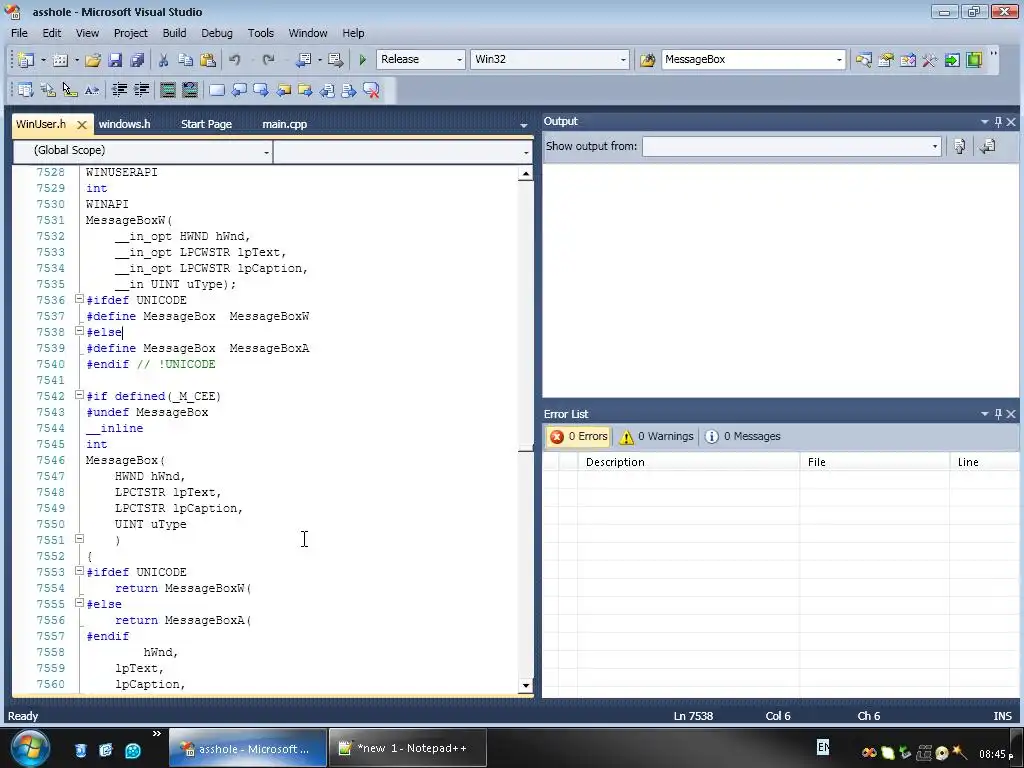Click the editor scrollbar thumb
Image resolution: width=1024 pixels, height=768 pixels.
pos(526,448)
